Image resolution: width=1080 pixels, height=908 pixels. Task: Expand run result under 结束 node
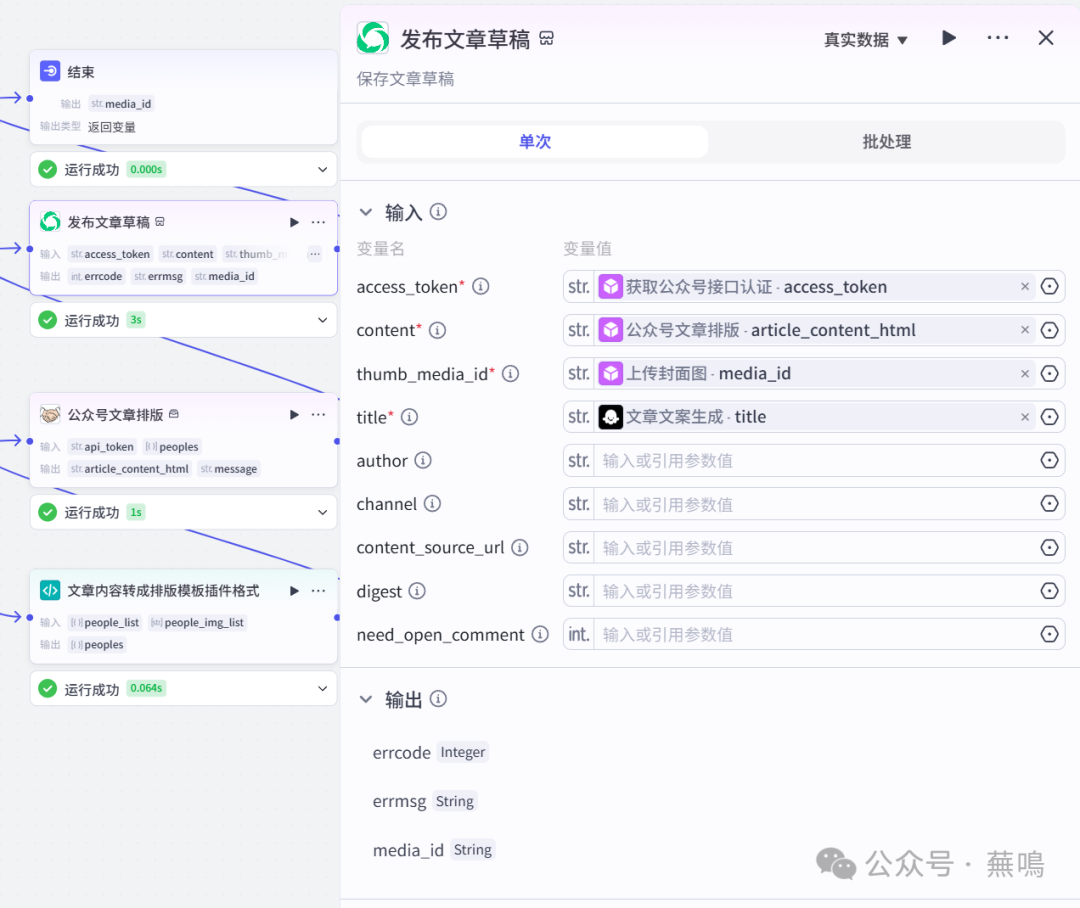coord(322,170)
